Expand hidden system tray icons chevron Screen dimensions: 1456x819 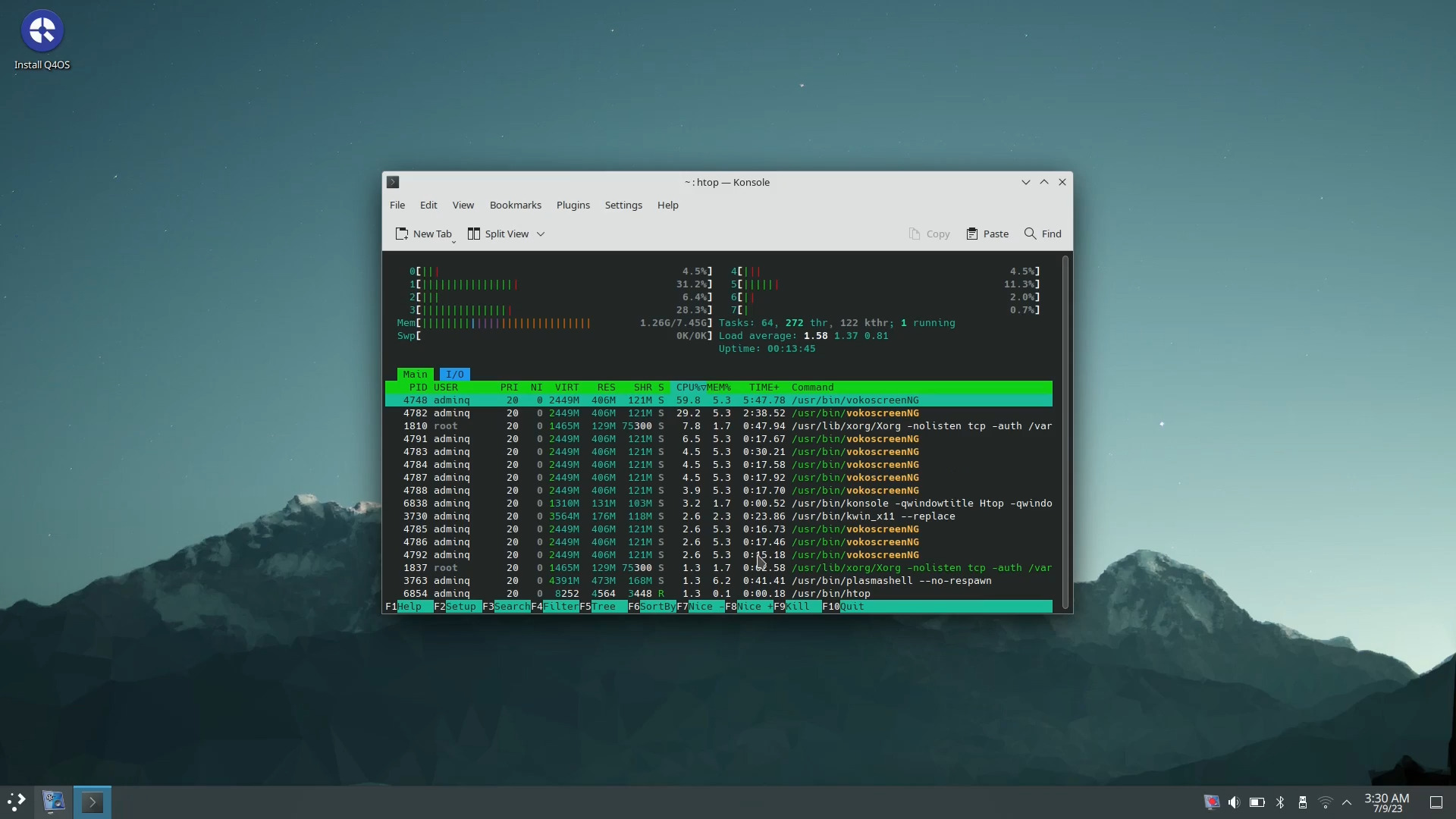(1347, 802)
